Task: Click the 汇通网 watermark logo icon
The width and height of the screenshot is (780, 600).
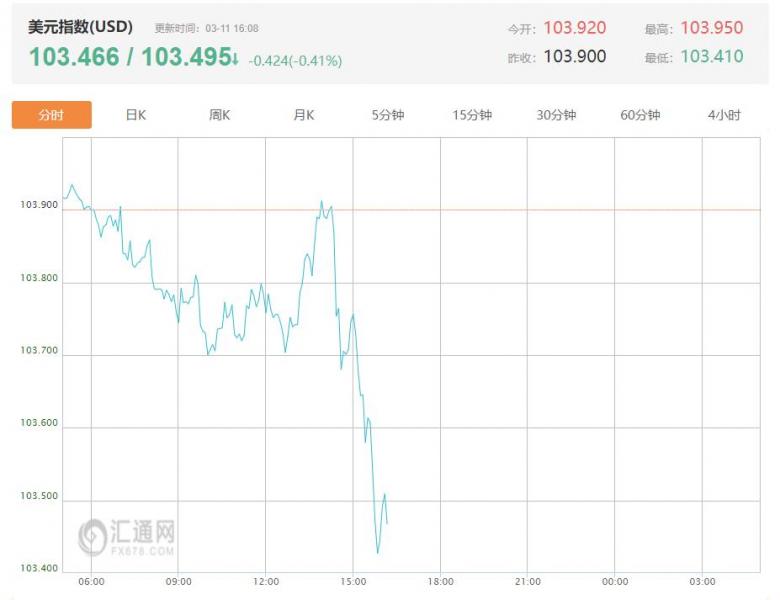Action: coord(93,535)
